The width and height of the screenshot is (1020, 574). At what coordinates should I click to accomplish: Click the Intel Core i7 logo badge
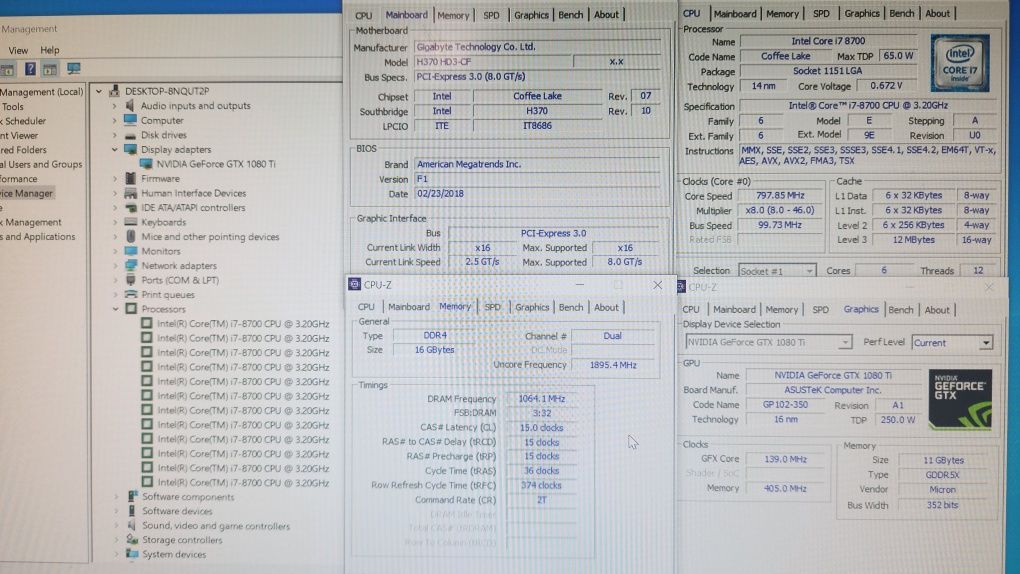[x=960, y=62]
